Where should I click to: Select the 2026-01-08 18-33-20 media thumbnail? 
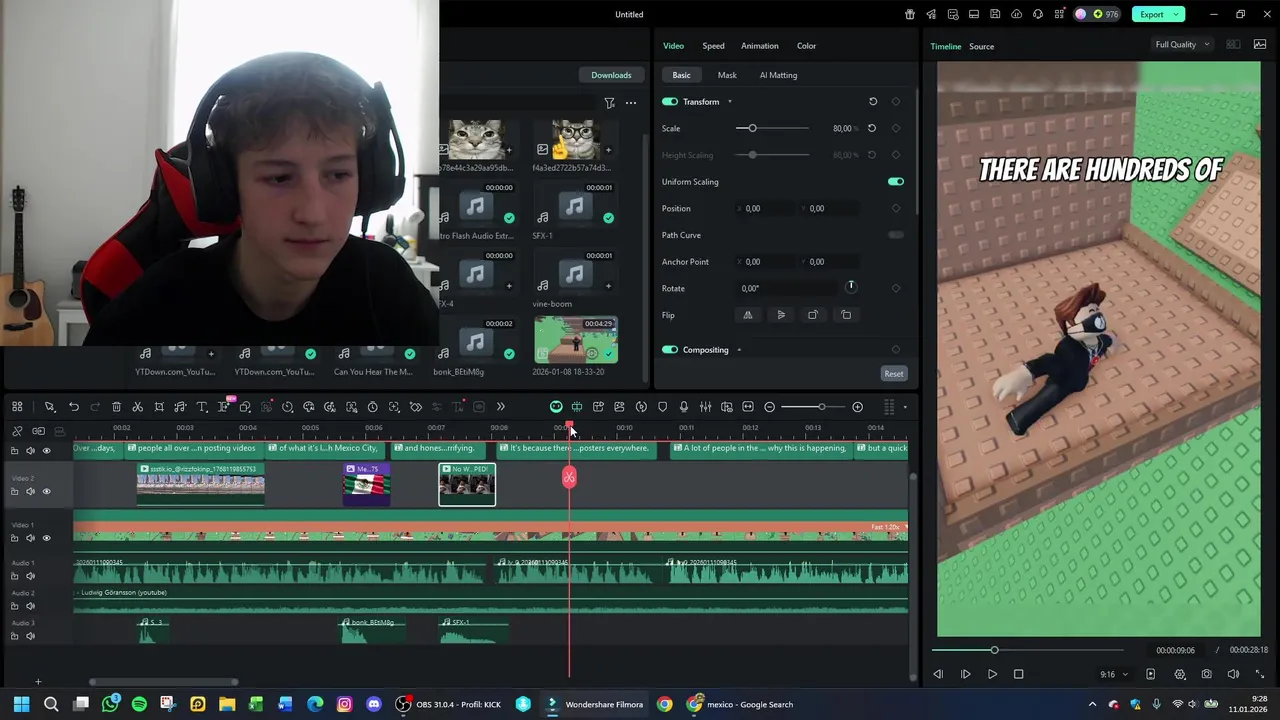[576, 341]
